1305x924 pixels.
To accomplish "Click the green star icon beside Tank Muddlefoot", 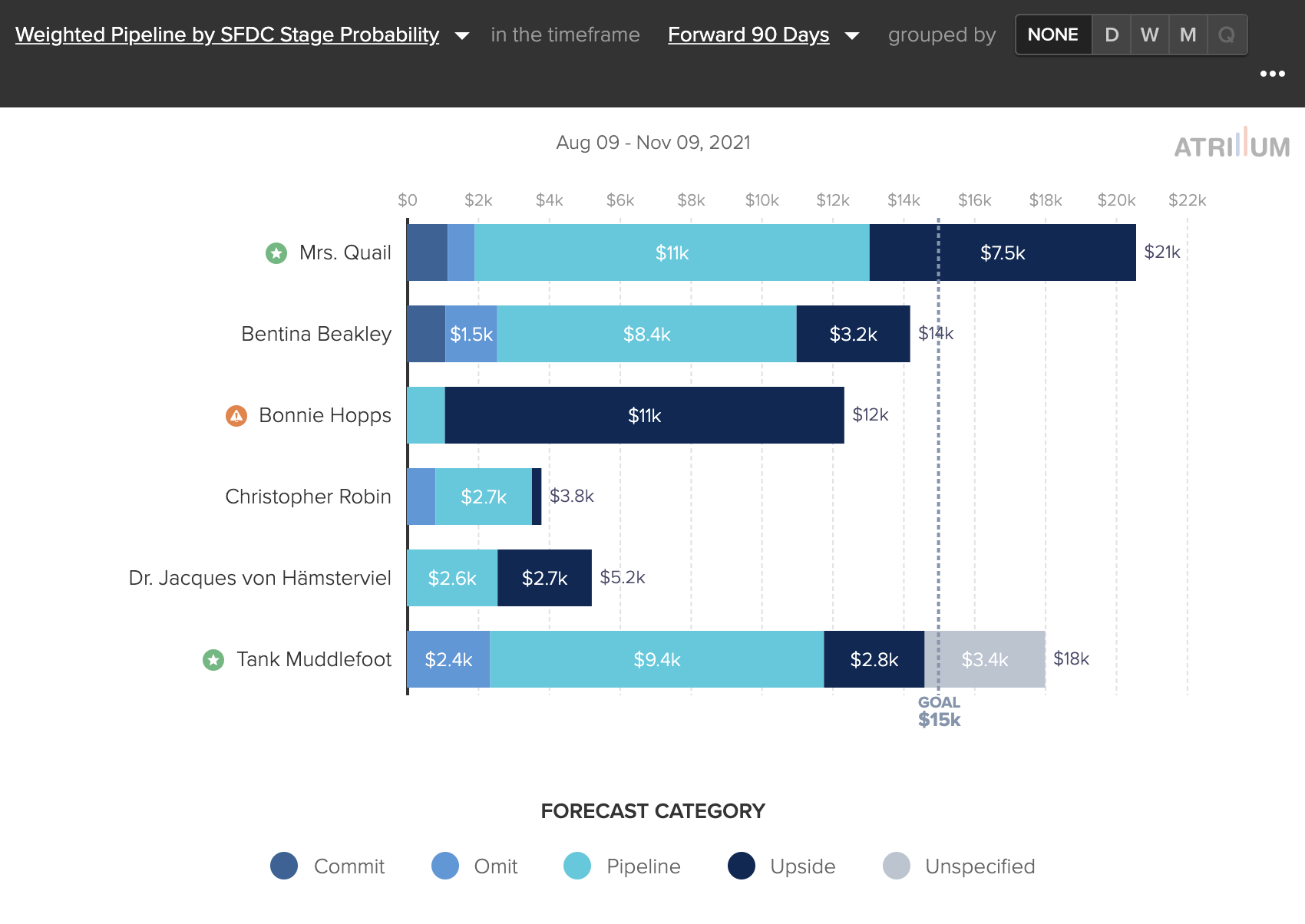I will [x=212, y=659].
